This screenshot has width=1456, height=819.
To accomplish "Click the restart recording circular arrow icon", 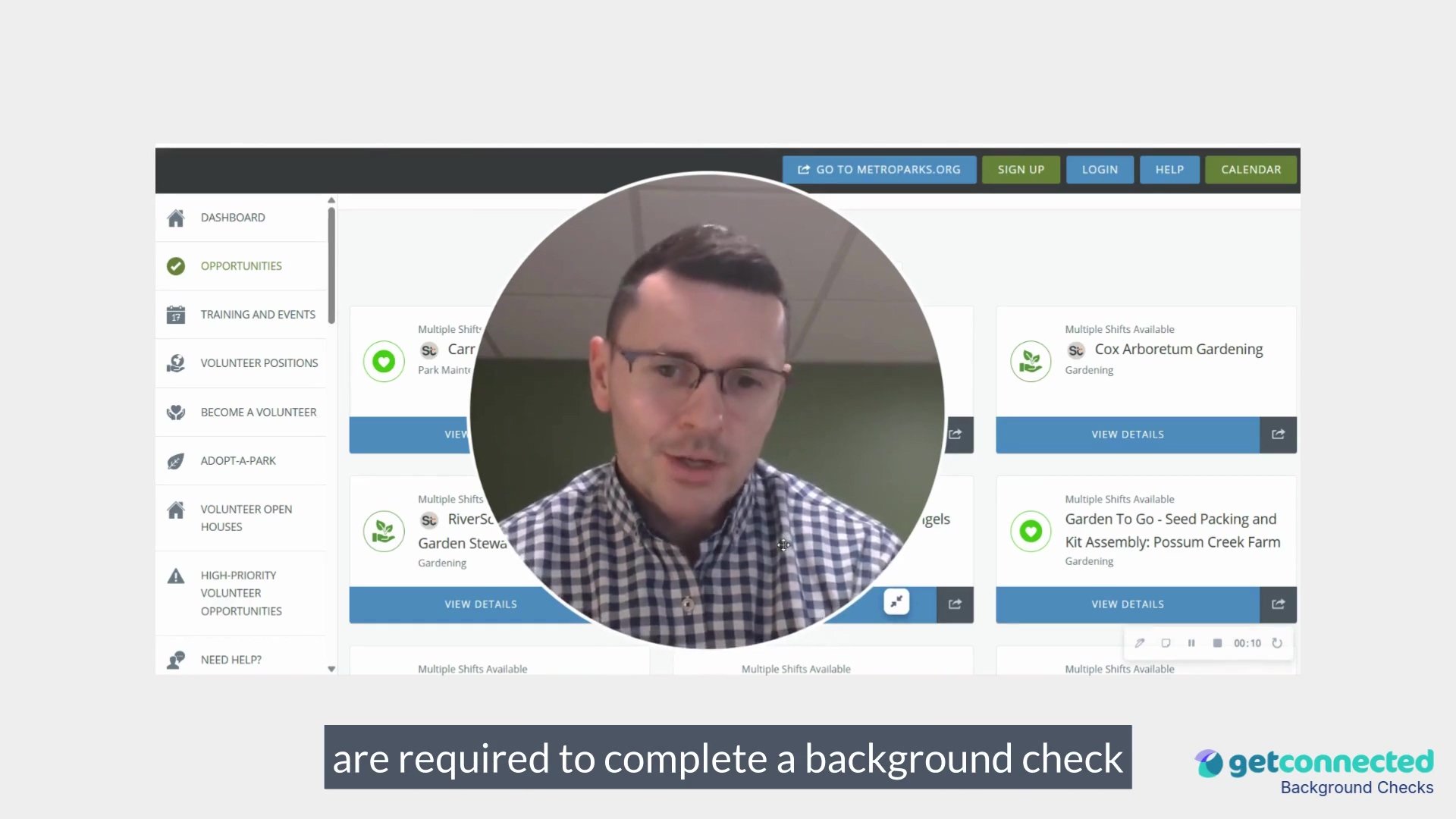I will (1277, 643).
